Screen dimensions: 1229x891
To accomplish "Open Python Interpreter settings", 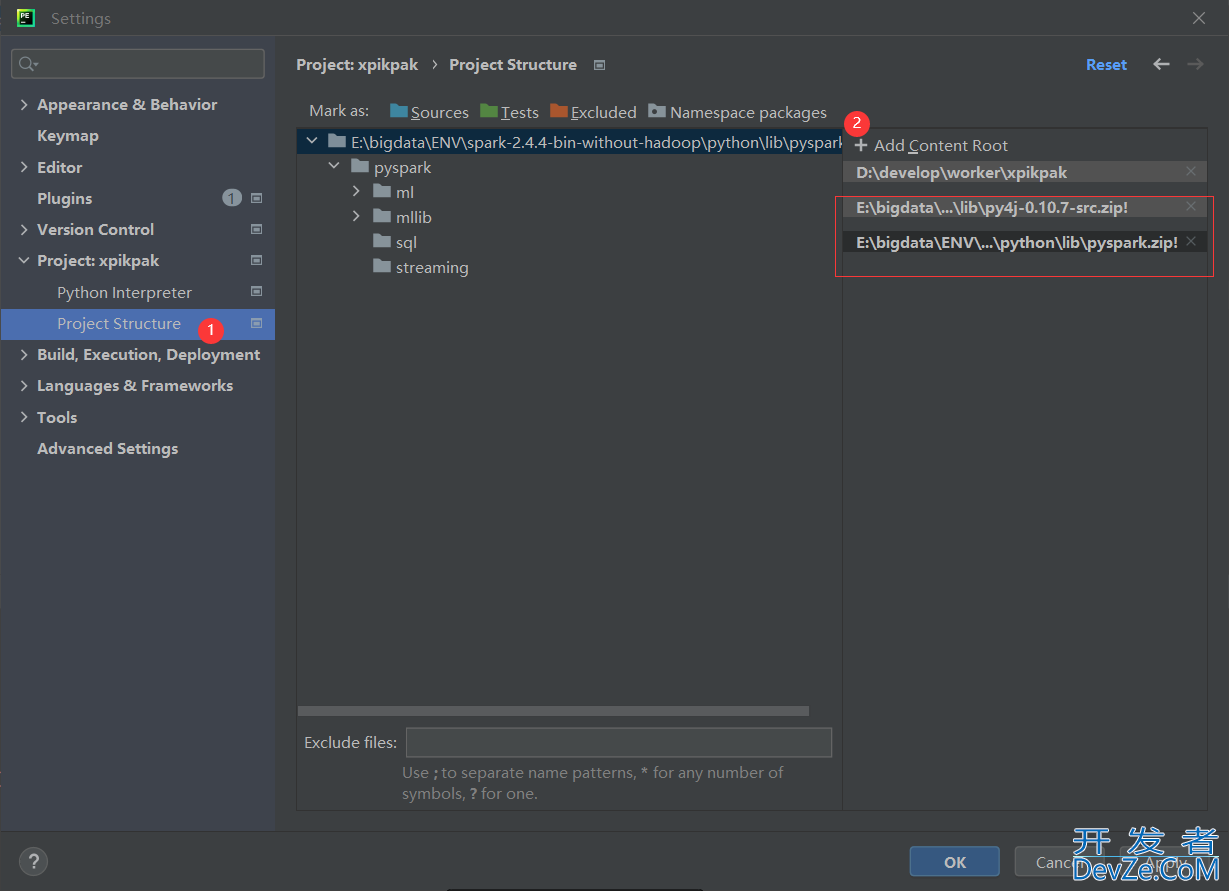I will 124,292.
